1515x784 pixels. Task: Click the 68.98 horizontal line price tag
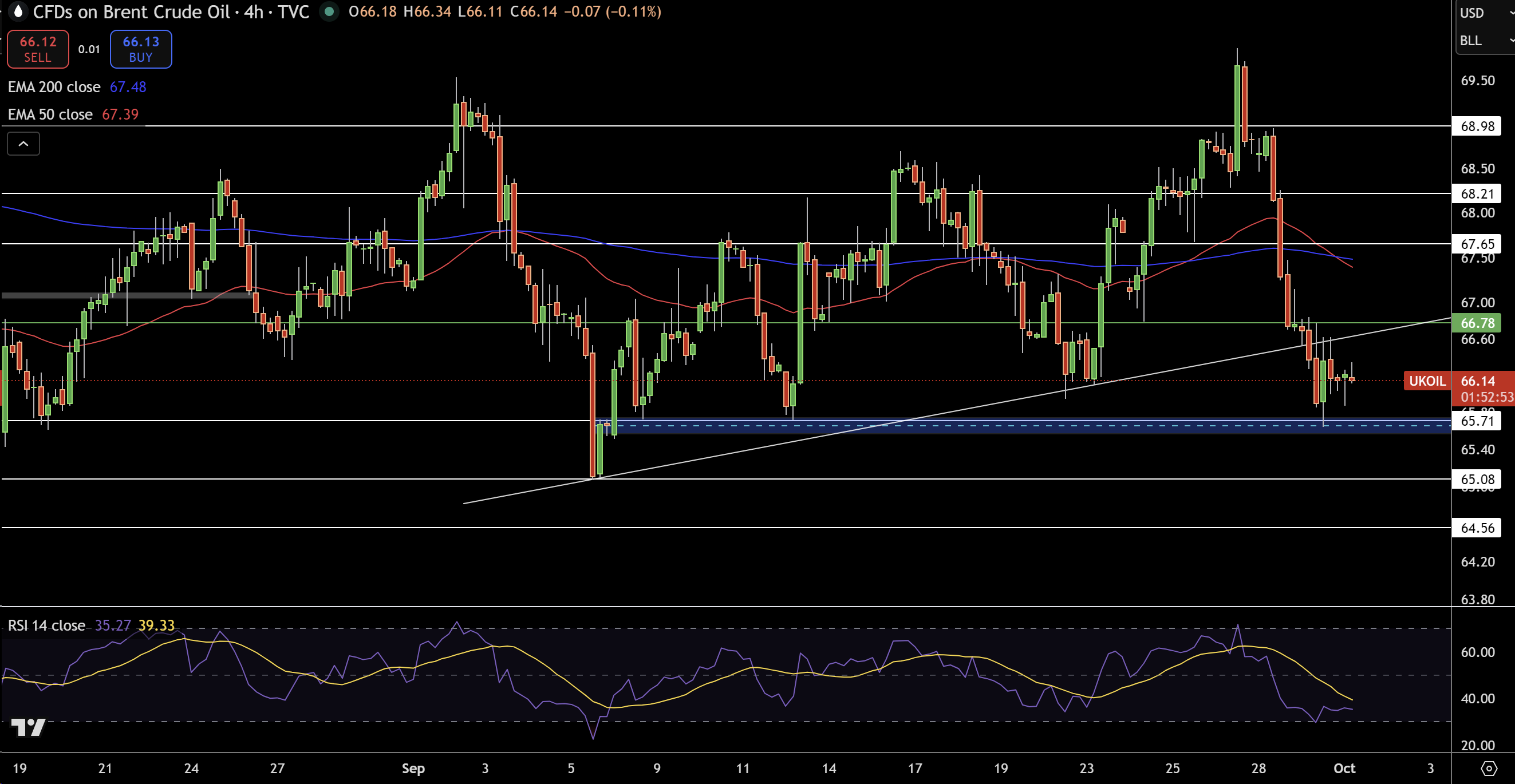point(1477,126)
